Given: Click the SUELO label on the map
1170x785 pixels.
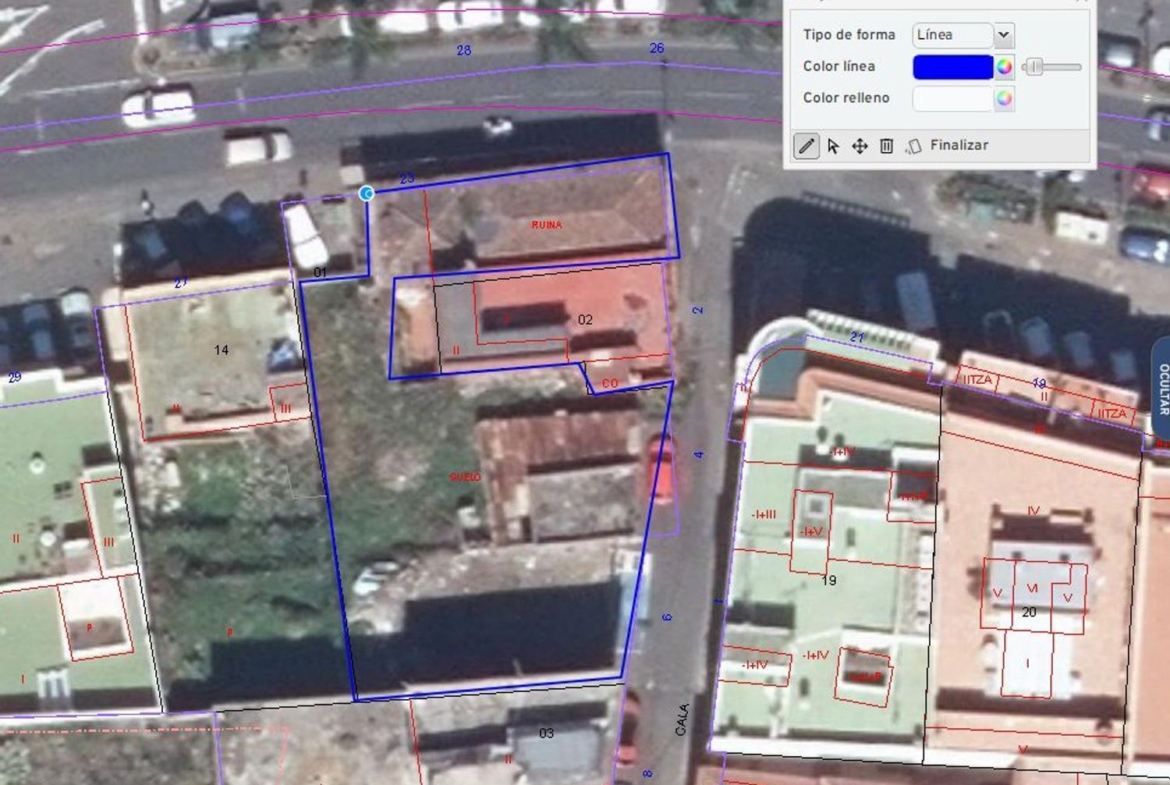Looking at the screenshot, I should click(x=465, y=477).
